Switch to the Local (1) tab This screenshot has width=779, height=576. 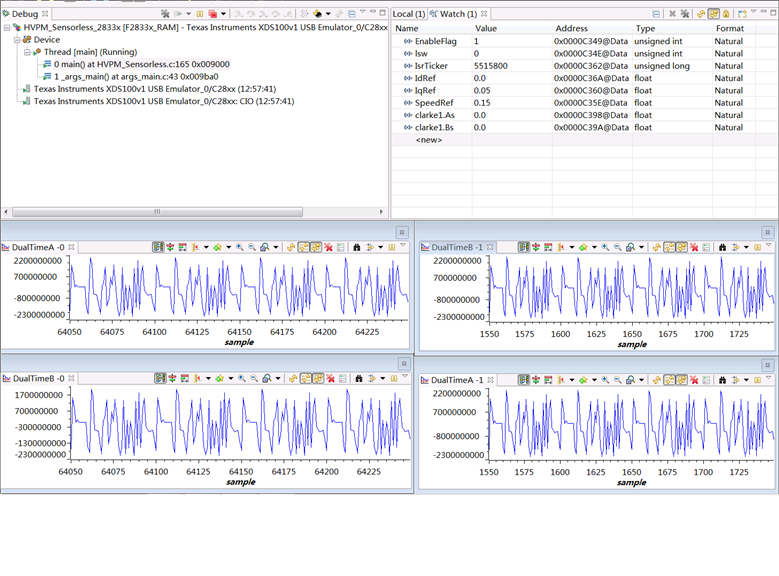tap(409, 14)
